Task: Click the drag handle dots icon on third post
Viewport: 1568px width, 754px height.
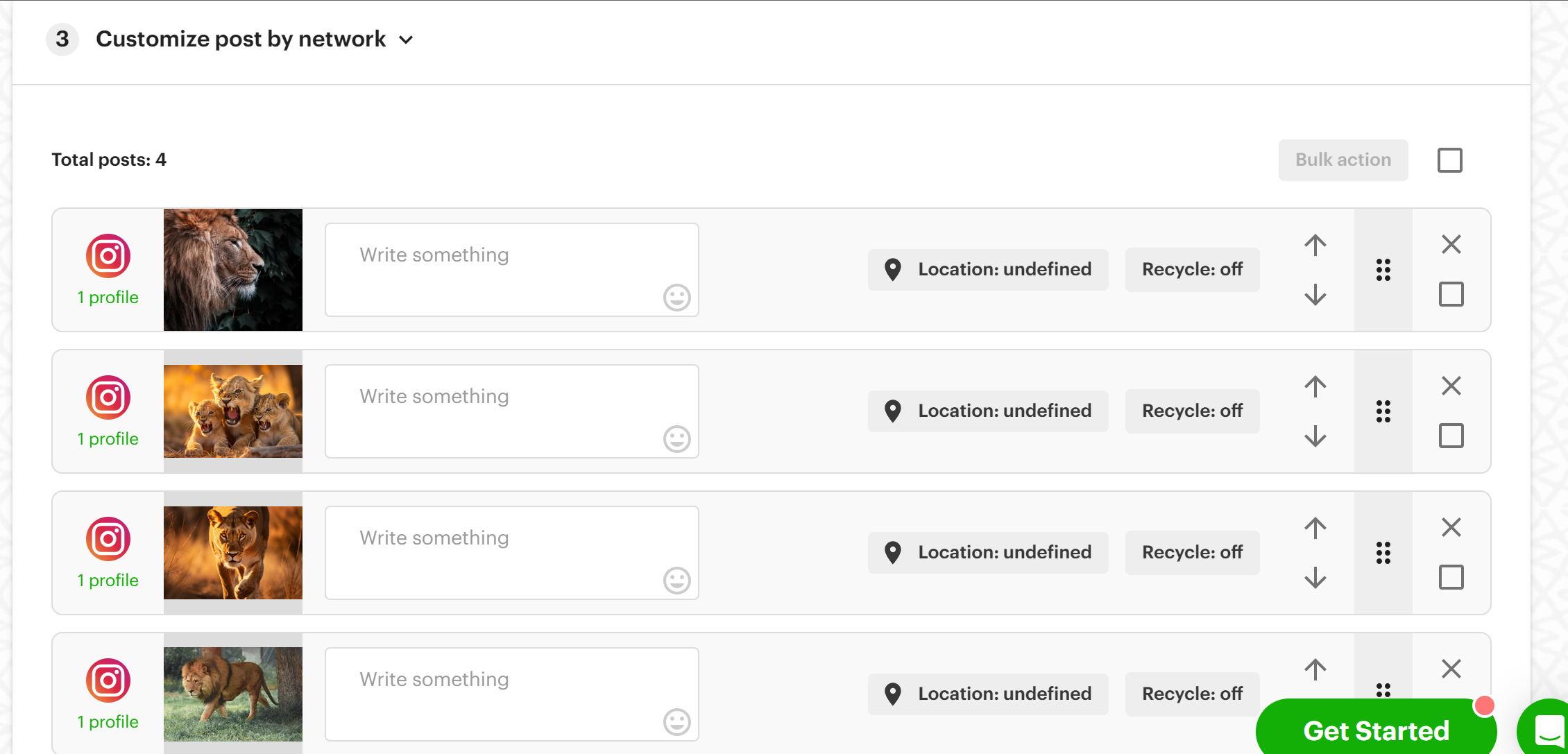Action: point(1383,552)
